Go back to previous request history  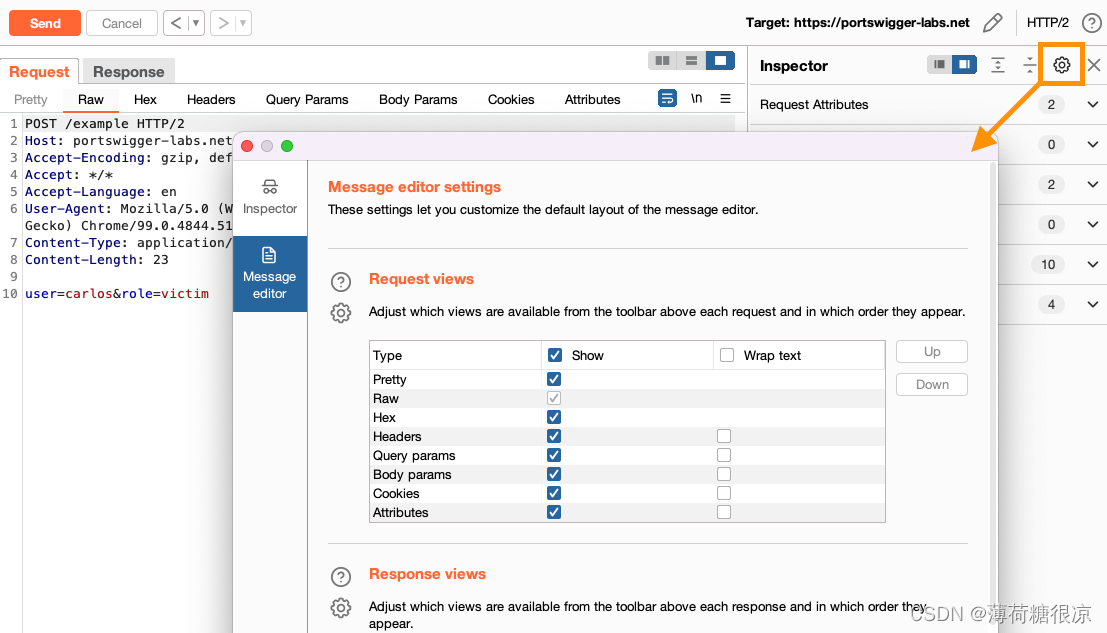point(176,23)
